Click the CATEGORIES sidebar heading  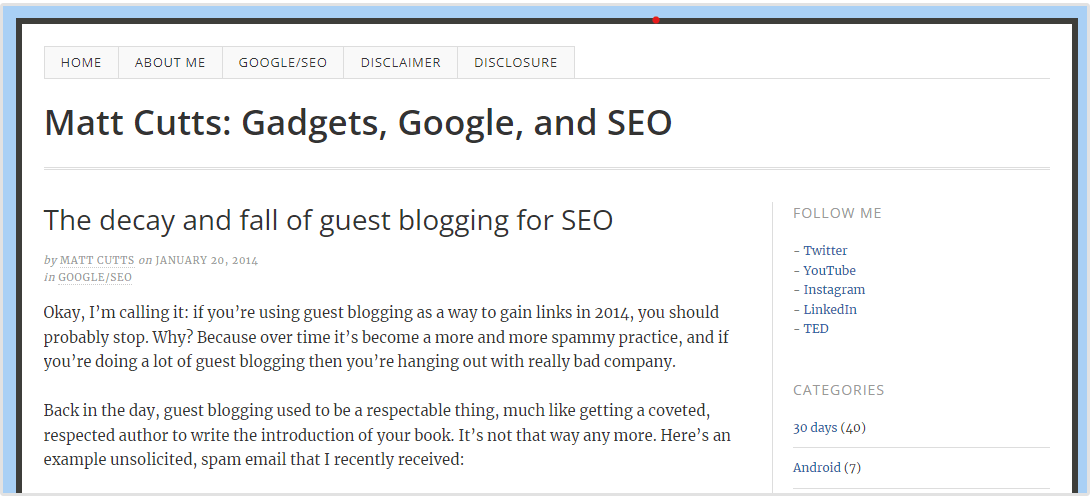click(x=838, y=390)
